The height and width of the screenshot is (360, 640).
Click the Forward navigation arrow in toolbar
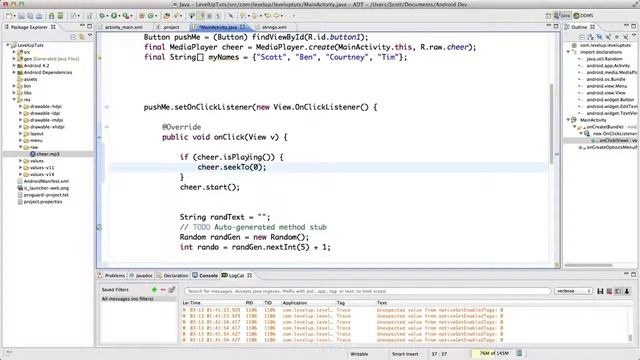(277, 16)
